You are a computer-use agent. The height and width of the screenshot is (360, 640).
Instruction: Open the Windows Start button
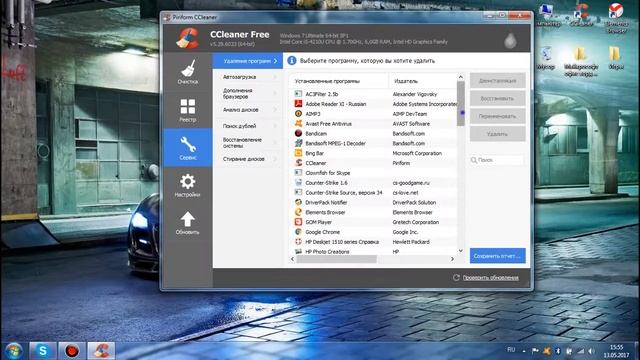[x=14, y=351]
